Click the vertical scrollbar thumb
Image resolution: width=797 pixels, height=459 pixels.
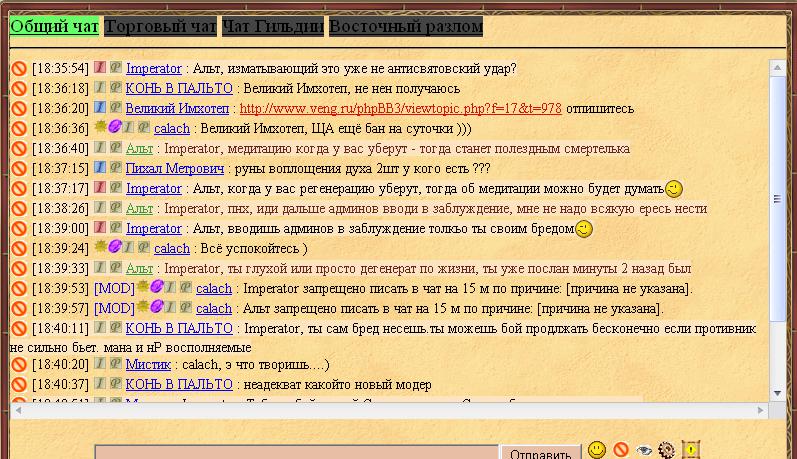(778, 199)
